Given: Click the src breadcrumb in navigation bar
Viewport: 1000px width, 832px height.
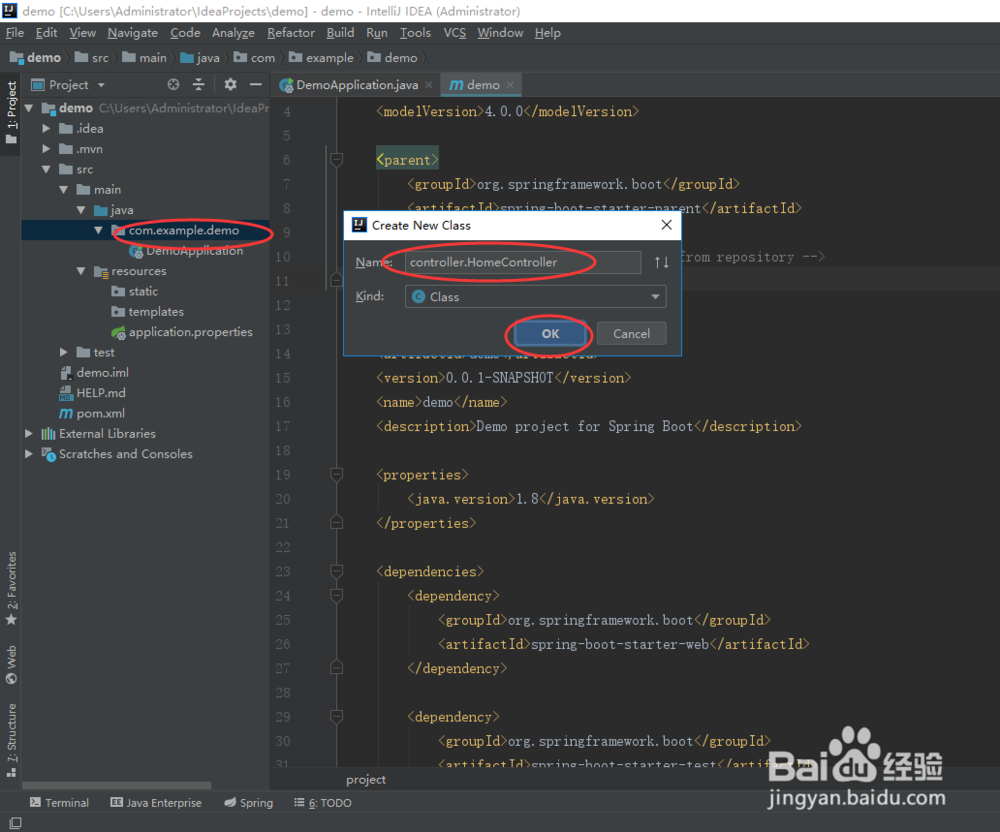Looking at the screenshot, I should [92, 58].
